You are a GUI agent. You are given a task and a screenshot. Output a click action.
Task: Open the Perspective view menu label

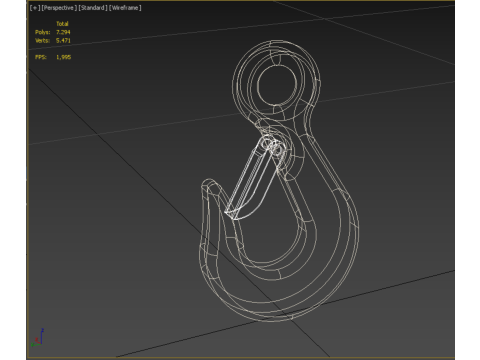(59, 8)
